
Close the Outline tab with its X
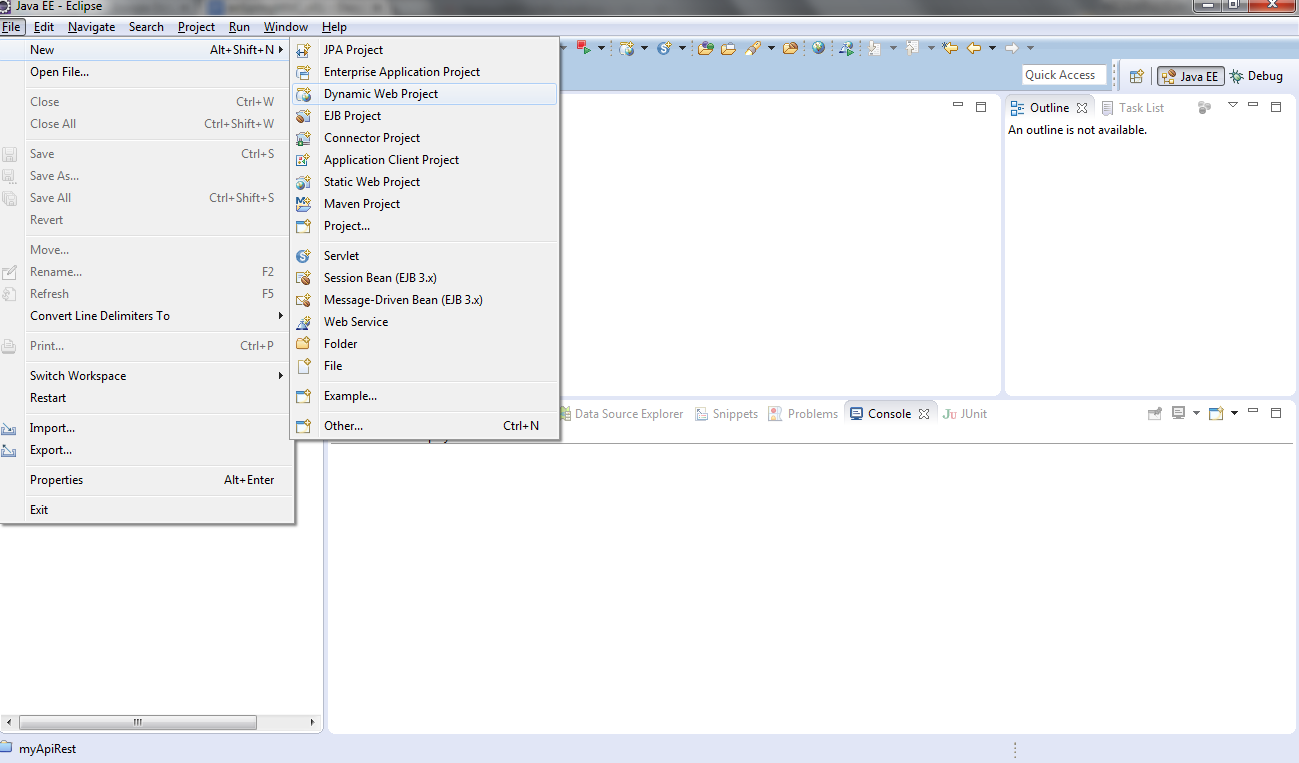[1082, 108]
